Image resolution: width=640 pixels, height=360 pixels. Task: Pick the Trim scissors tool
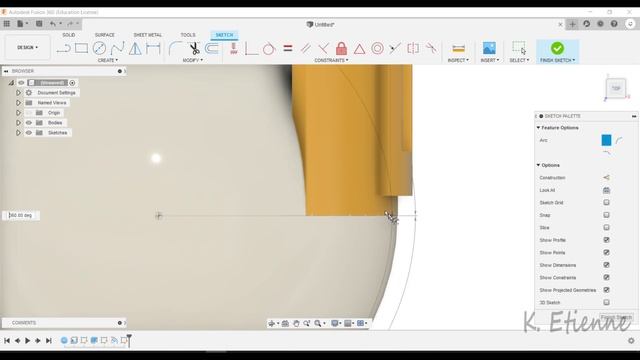pyautogui.click(x=194, y=49)
